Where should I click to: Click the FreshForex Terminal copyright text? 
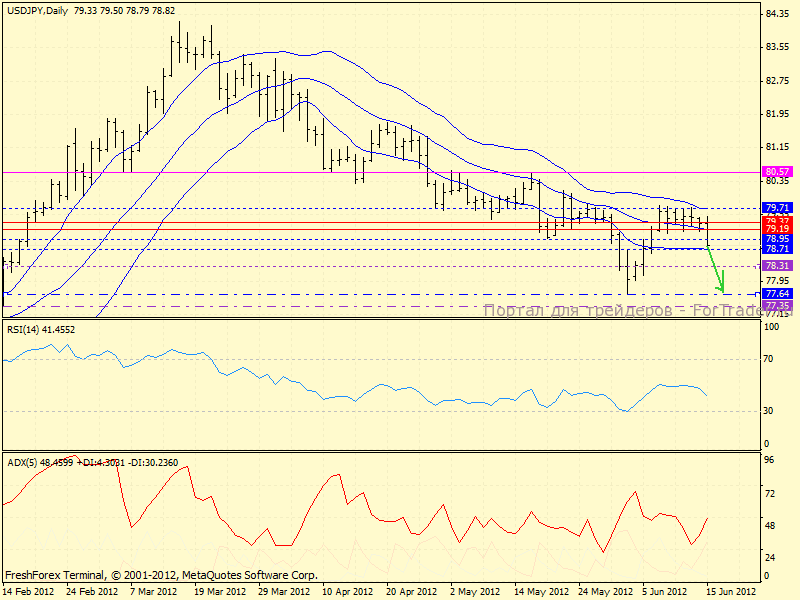click(161, 576)
